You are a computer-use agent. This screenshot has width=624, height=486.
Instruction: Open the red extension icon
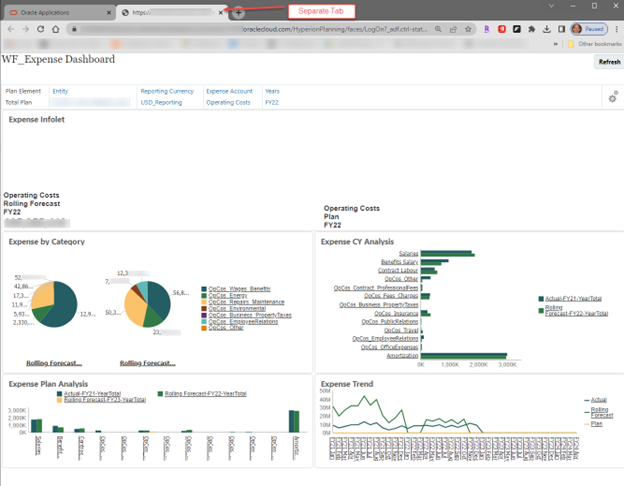point(502,29)
